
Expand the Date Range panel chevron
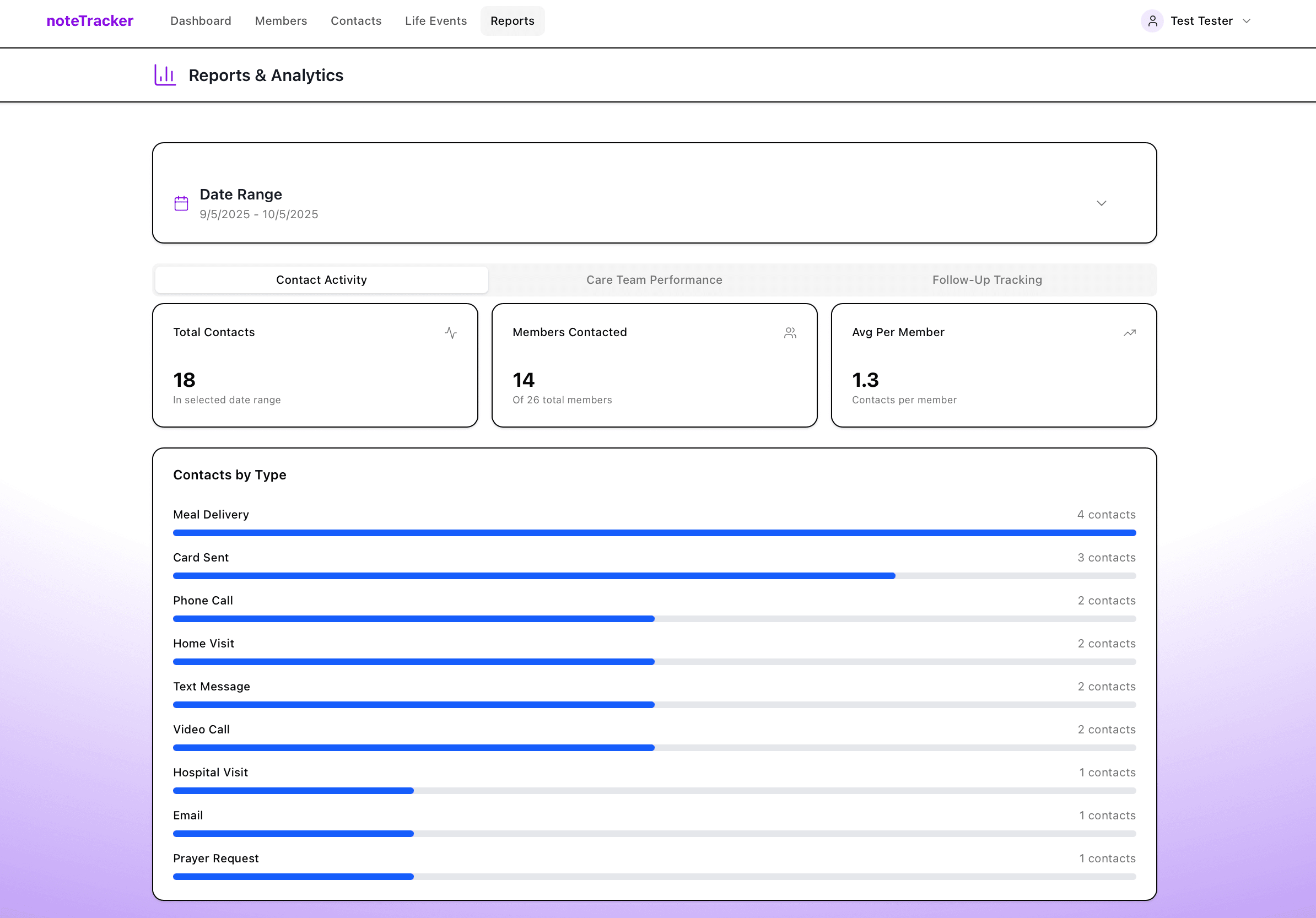1101,203
